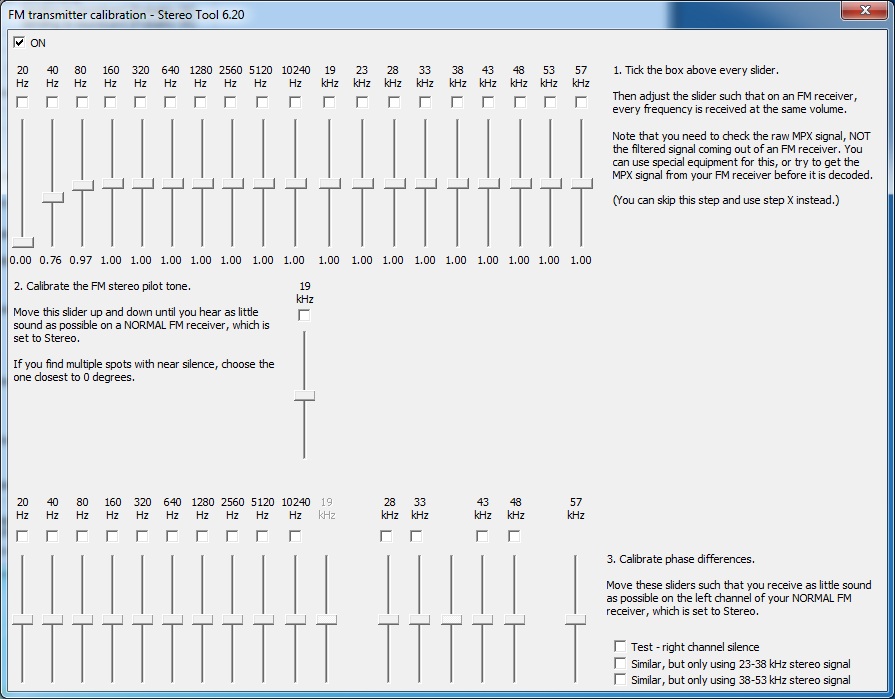Click the 10240 Hz amplitude slider handle
895x699 pixels.
296,183
